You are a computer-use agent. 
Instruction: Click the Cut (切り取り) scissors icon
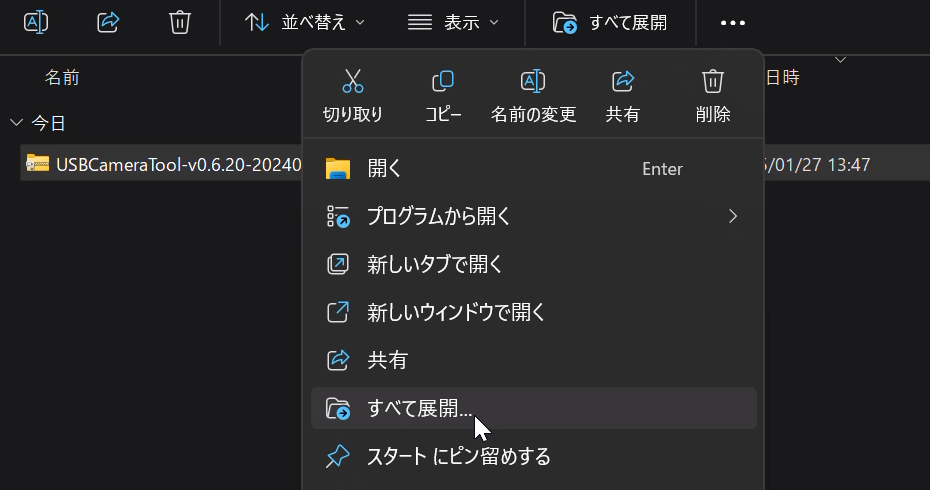pyautogui.click(x=352, y=81)
